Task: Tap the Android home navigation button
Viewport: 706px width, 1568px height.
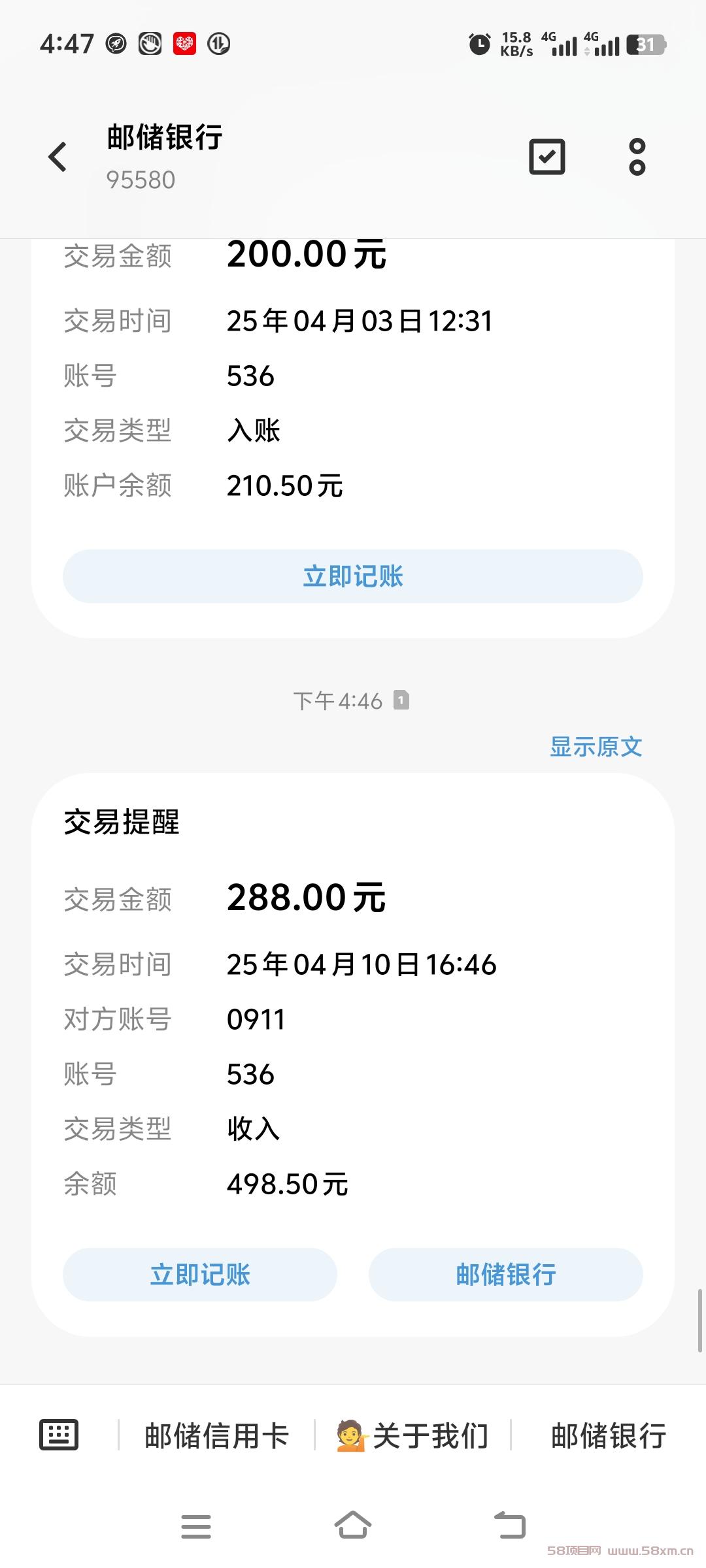Action: coord(353,1526)
